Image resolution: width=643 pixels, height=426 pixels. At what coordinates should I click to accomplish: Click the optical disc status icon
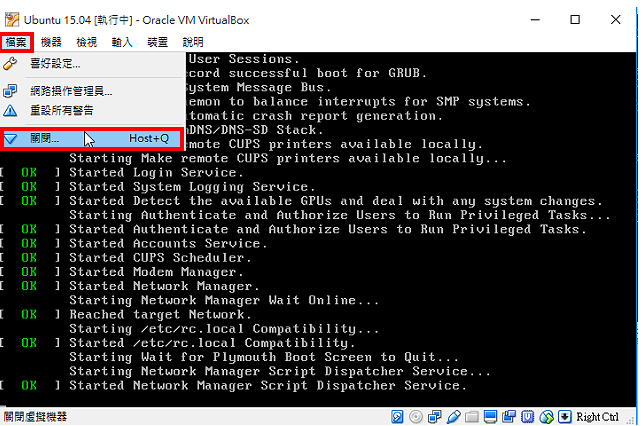(x=416, y=417)
